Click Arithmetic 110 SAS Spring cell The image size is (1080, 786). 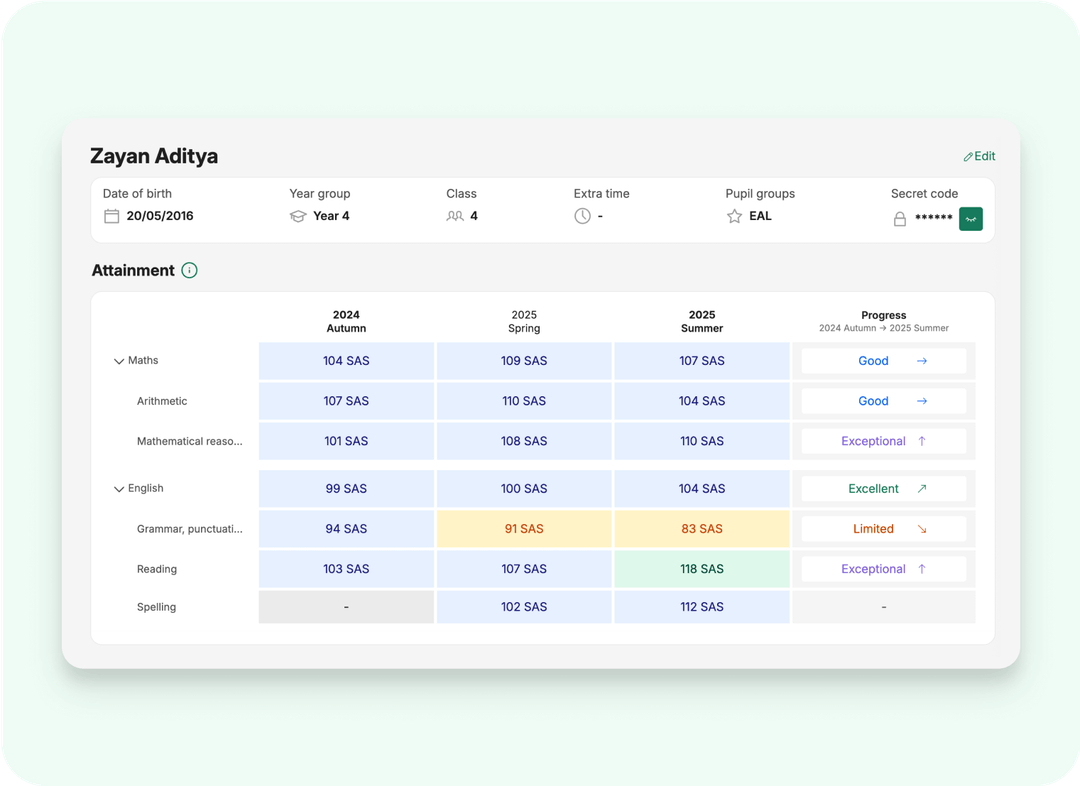[524, 401]
